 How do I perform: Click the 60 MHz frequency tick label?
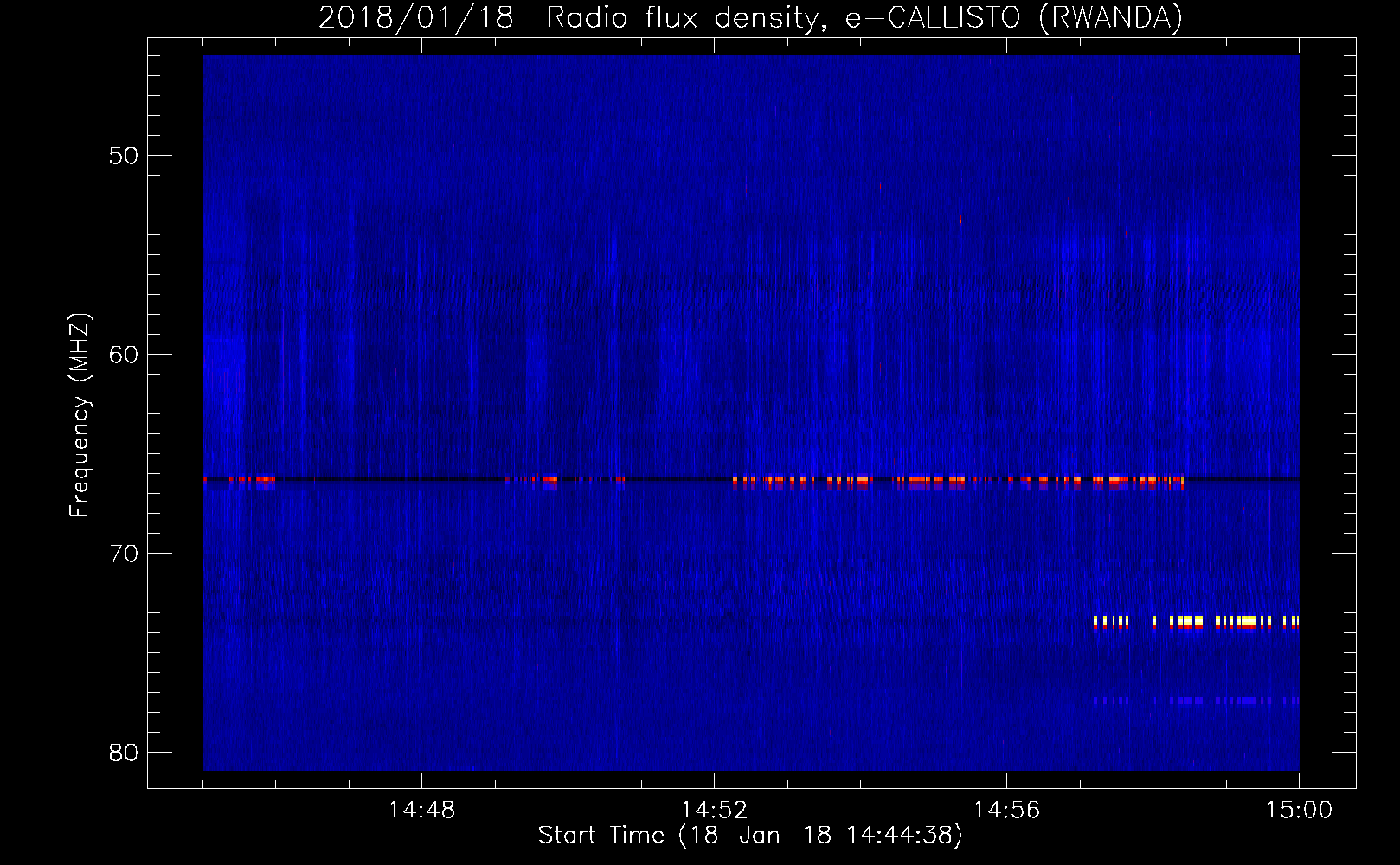point(124,355)
